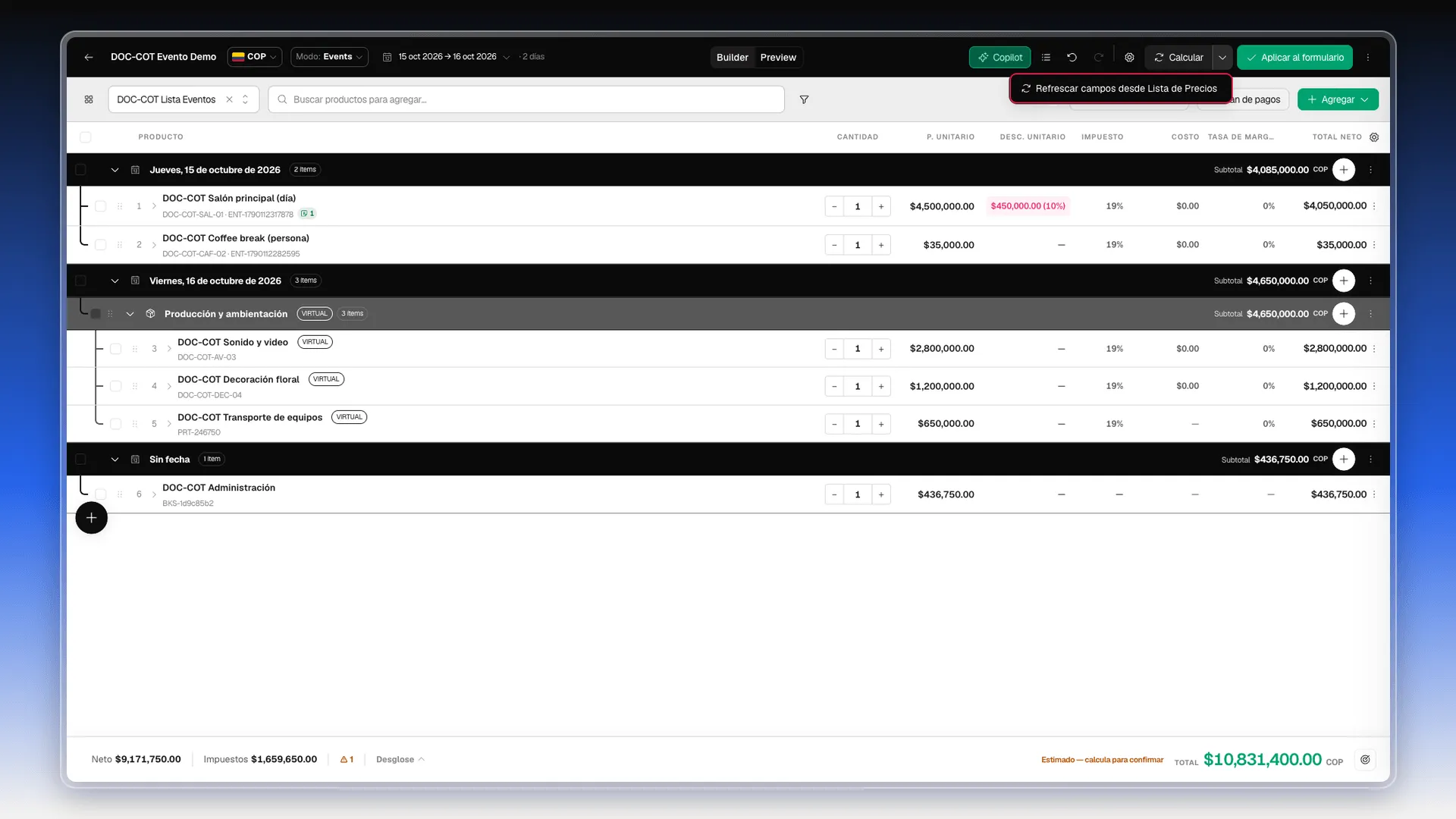
Task: Add item with plus in Sin fecha row
Action: tap(1344, 459)
